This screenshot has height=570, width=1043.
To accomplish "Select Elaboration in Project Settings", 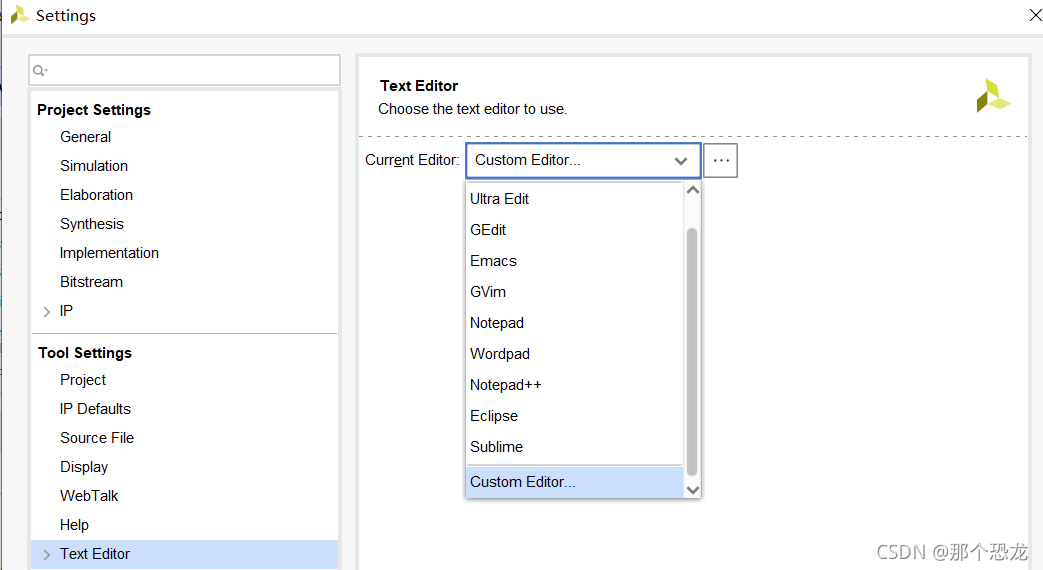I will click(x=96, y=195).
